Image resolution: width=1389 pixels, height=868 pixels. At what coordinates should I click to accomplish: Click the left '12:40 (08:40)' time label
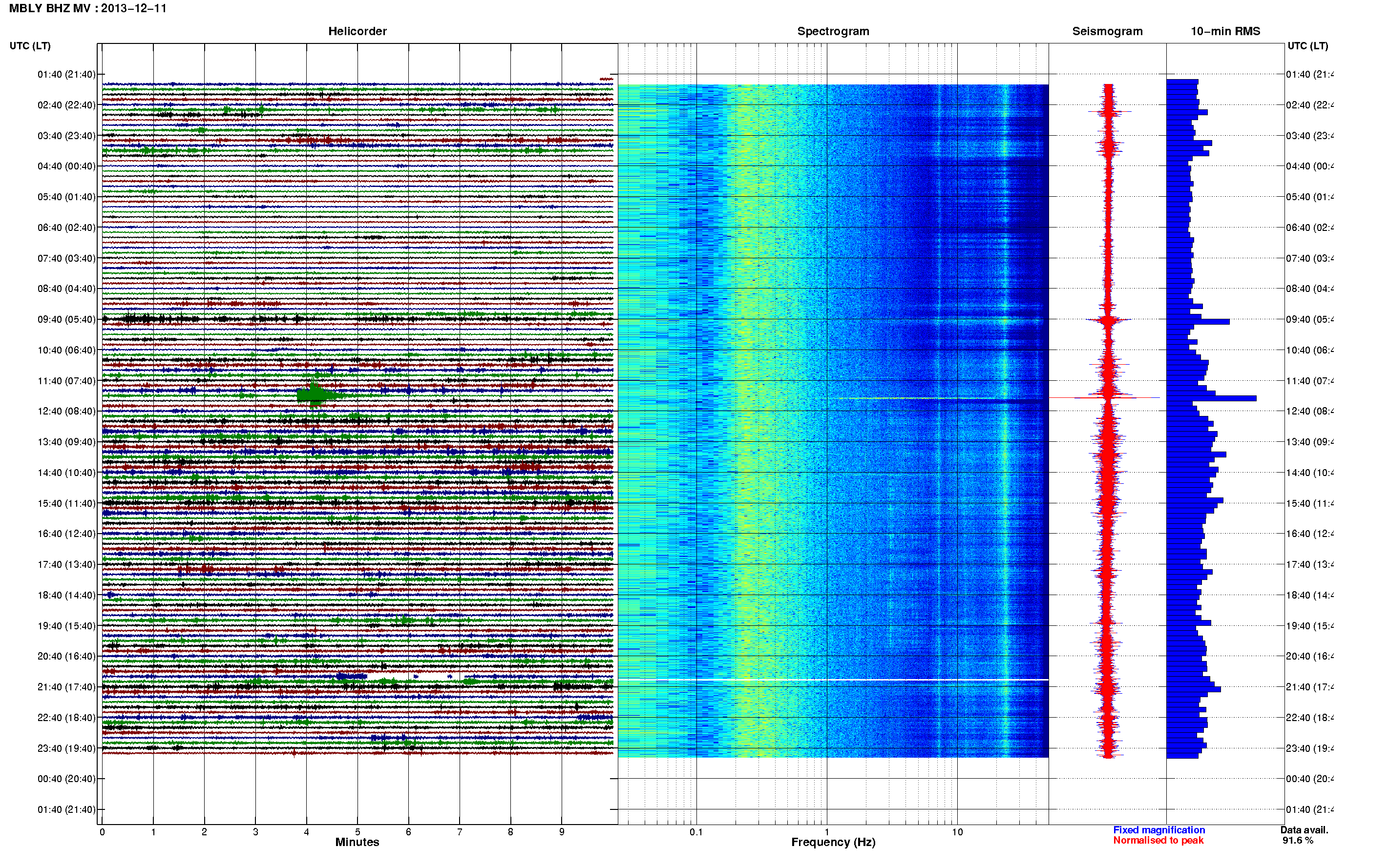coord(66,411)
